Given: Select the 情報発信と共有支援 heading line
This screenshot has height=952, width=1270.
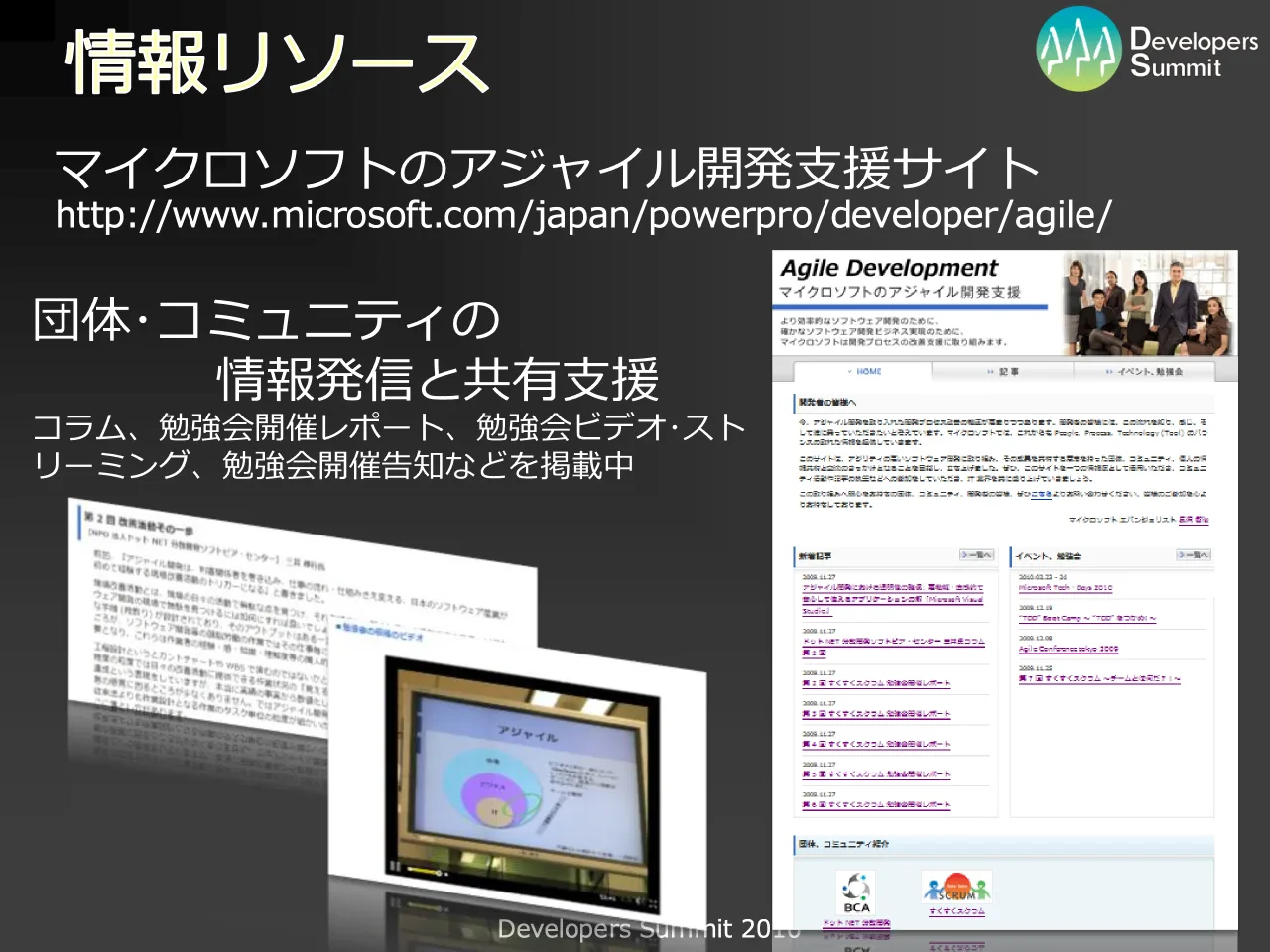Looking at the screenshot, I should coord(438,378).
